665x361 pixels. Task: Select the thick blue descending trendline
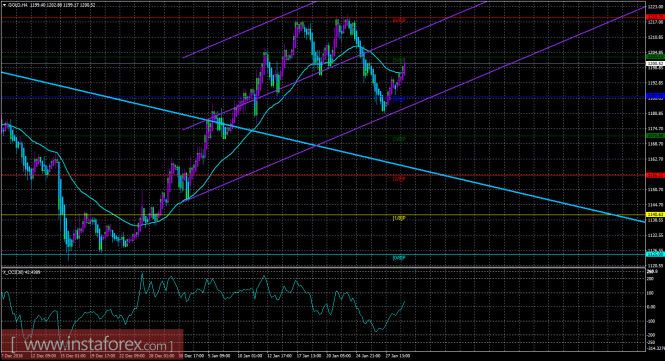pos(322,147)
